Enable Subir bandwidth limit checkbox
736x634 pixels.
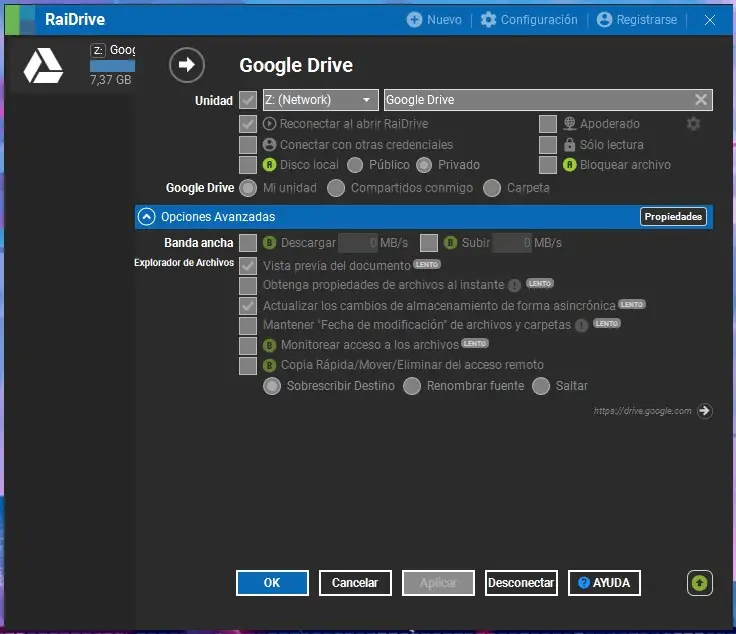coord(429,243)
